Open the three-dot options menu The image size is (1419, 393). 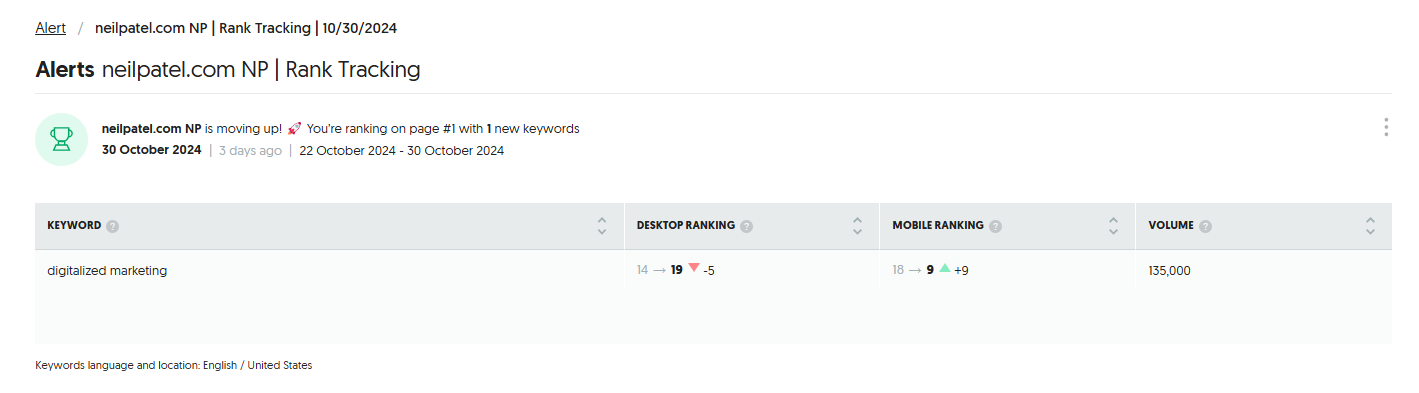(1385, 127)
